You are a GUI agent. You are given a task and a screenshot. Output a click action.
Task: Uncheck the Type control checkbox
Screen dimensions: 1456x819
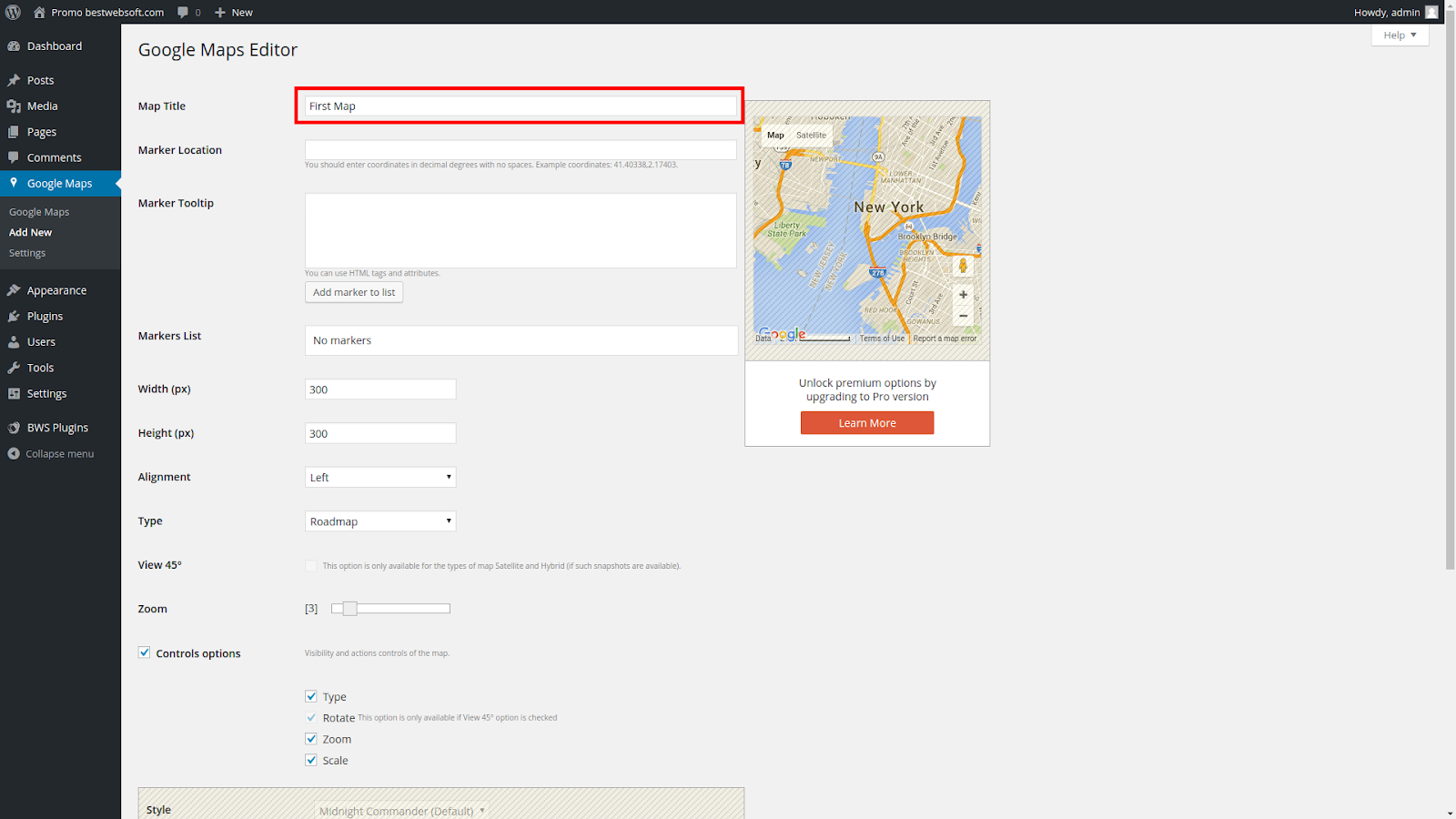coord(311,696)
